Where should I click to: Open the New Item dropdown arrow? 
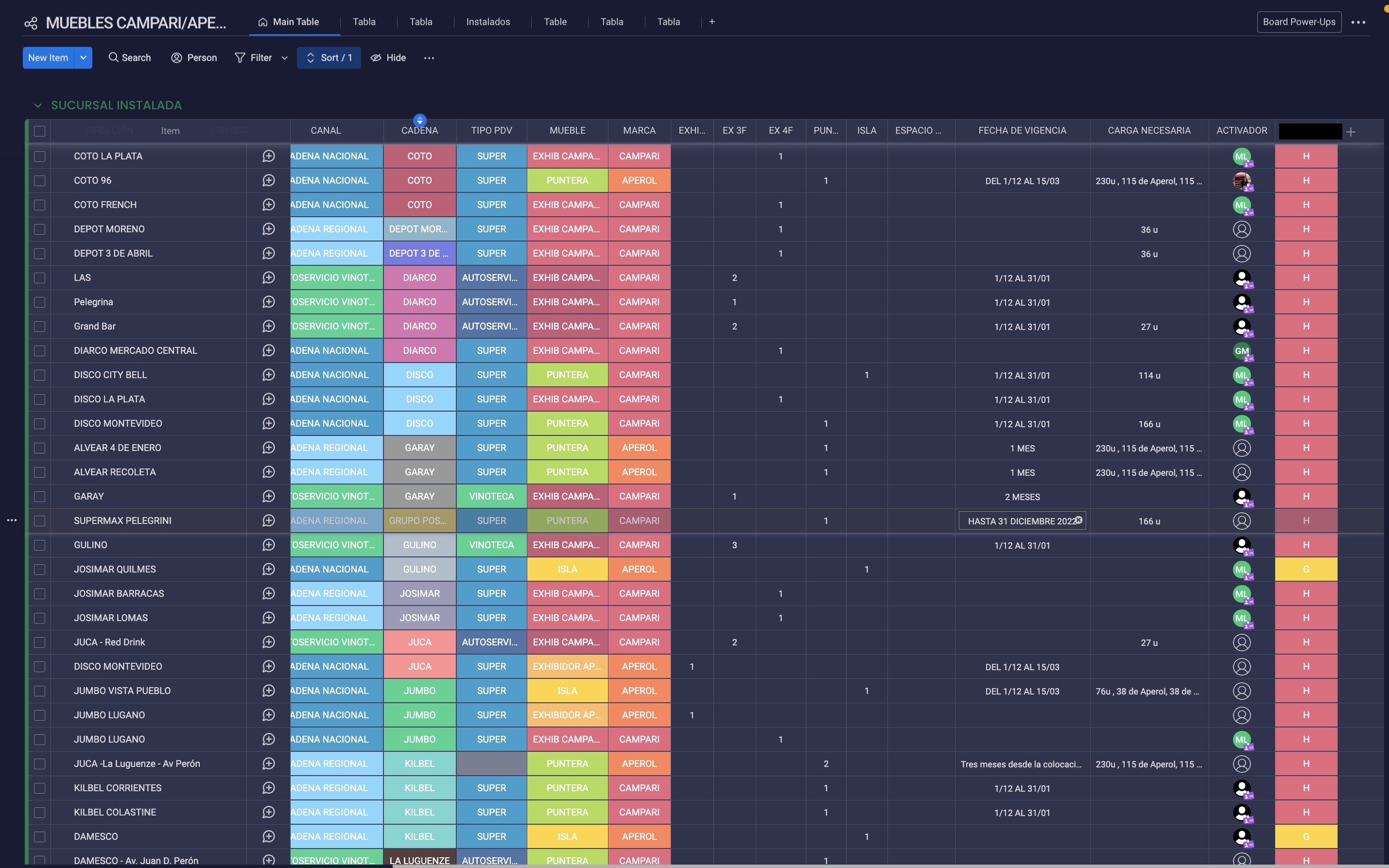pyautogui.click(x=84, y=57)
